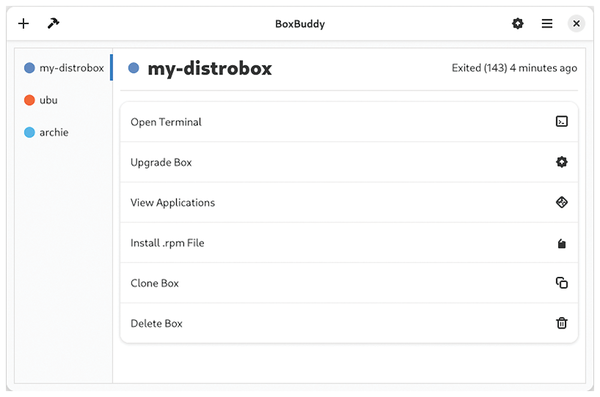600x397 pixels.
Task: Click the Open Terminal row
Action: click(349, 122)
